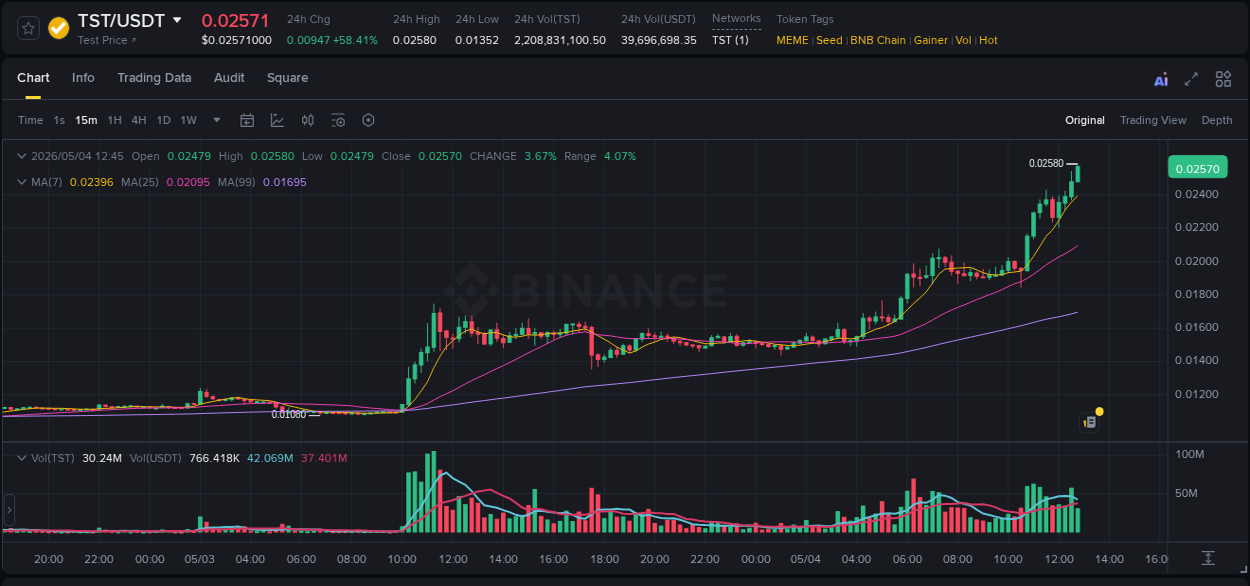1250x586 pixels.
Task: Open the Square tab
Action: pyautogui.click(x=287, y=78)
